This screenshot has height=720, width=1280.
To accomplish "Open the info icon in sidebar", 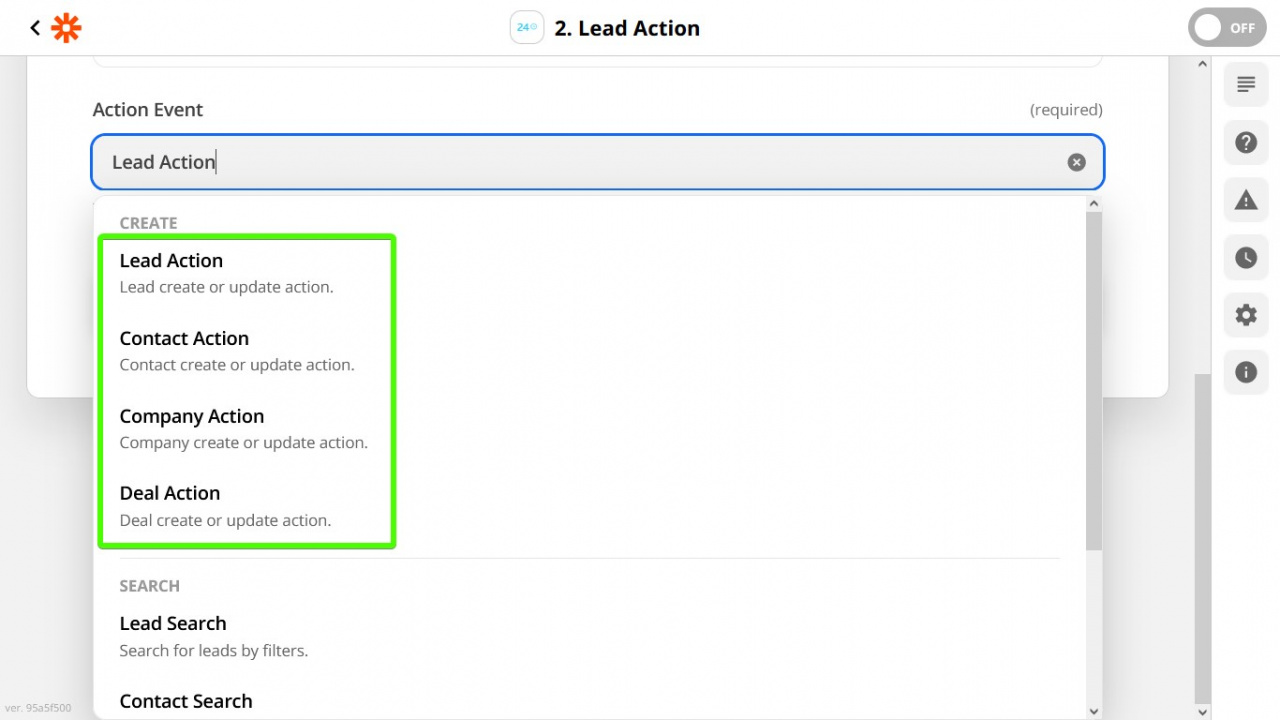I will coord(1246,372).
